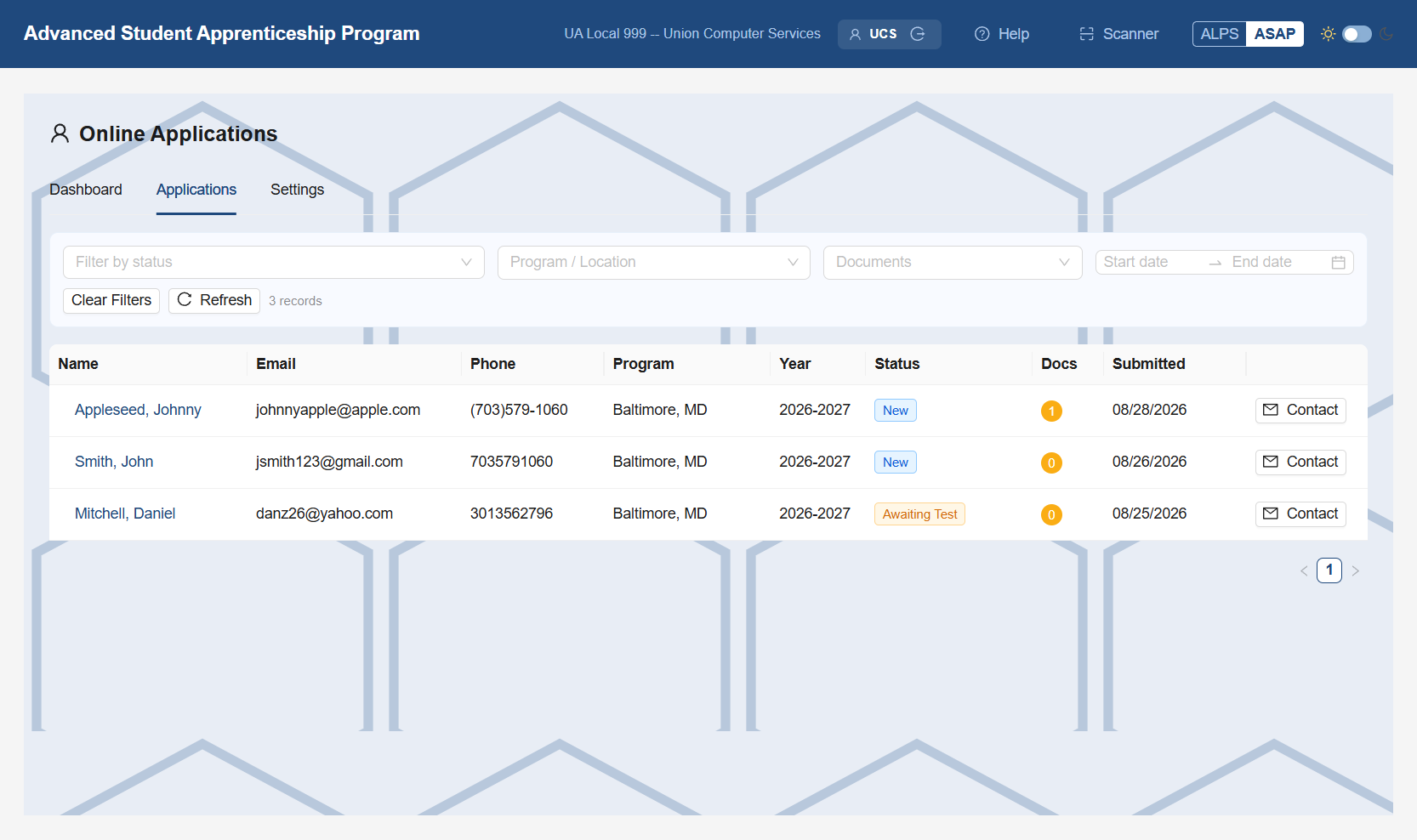Click the Clear Filters button

tap(111, 301)
